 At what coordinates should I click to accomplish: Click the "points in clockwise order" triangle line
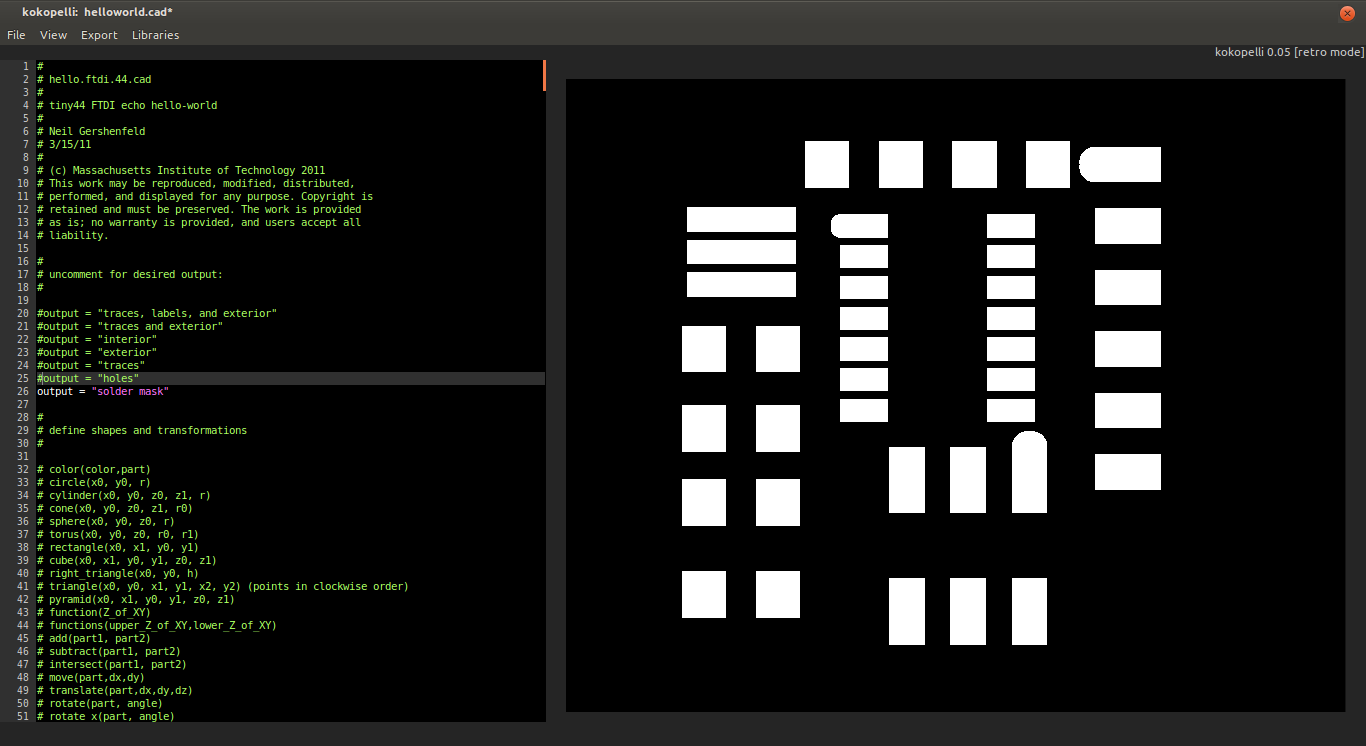point(223,586)
